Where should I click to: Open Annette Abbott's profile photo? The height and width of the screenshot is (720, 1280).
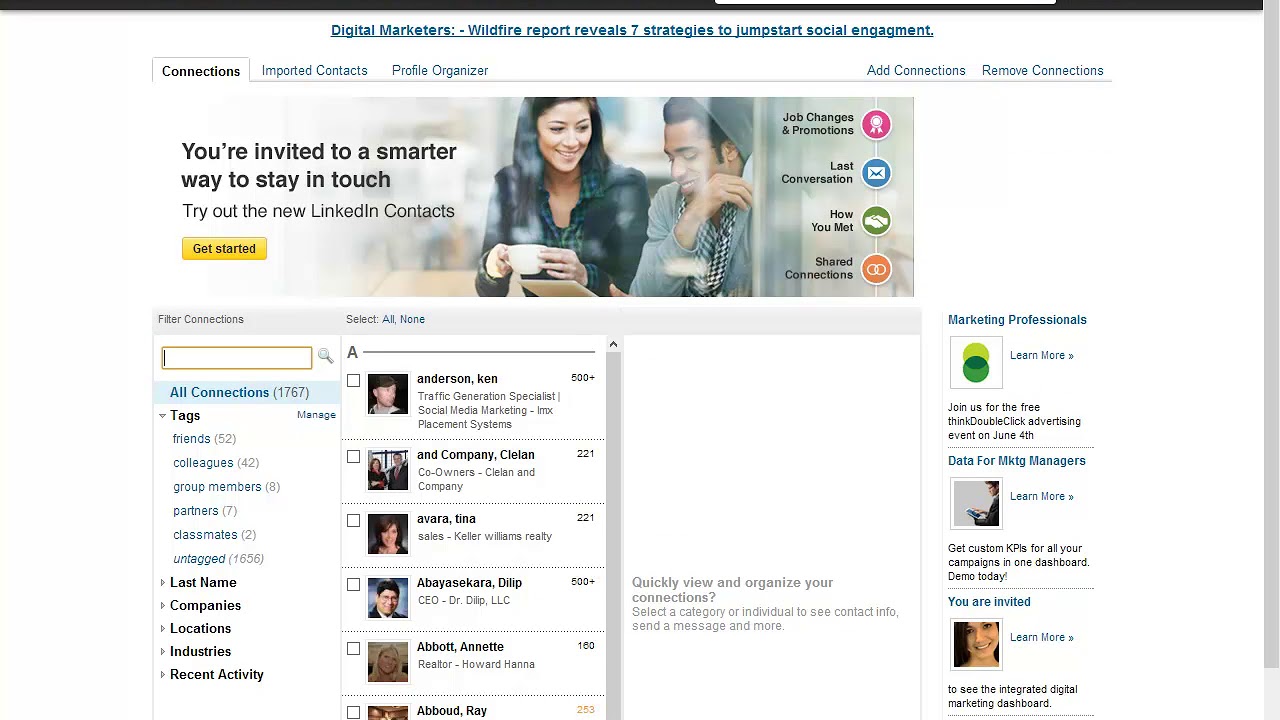[x=388, y=662]
